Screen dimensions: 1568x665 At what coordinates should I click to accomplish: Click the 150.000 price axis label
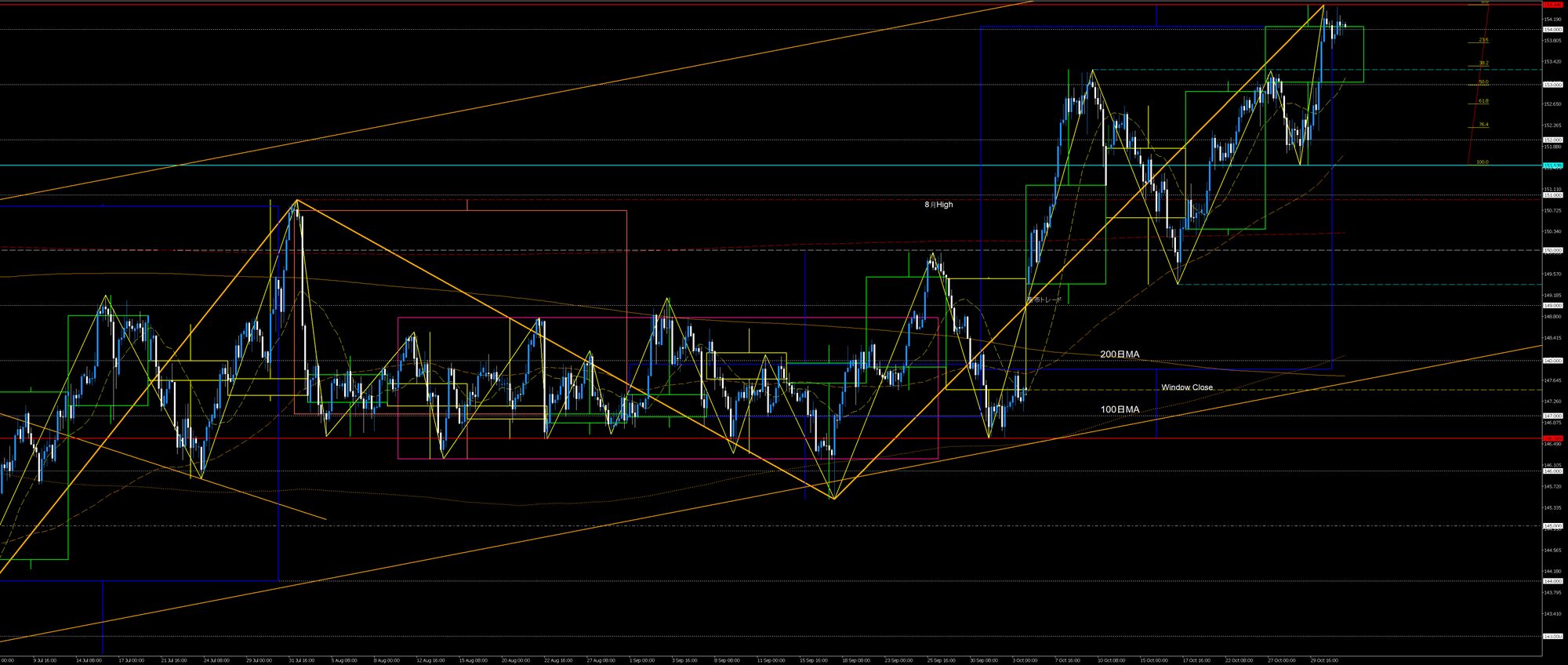[x=1552, y=250]
